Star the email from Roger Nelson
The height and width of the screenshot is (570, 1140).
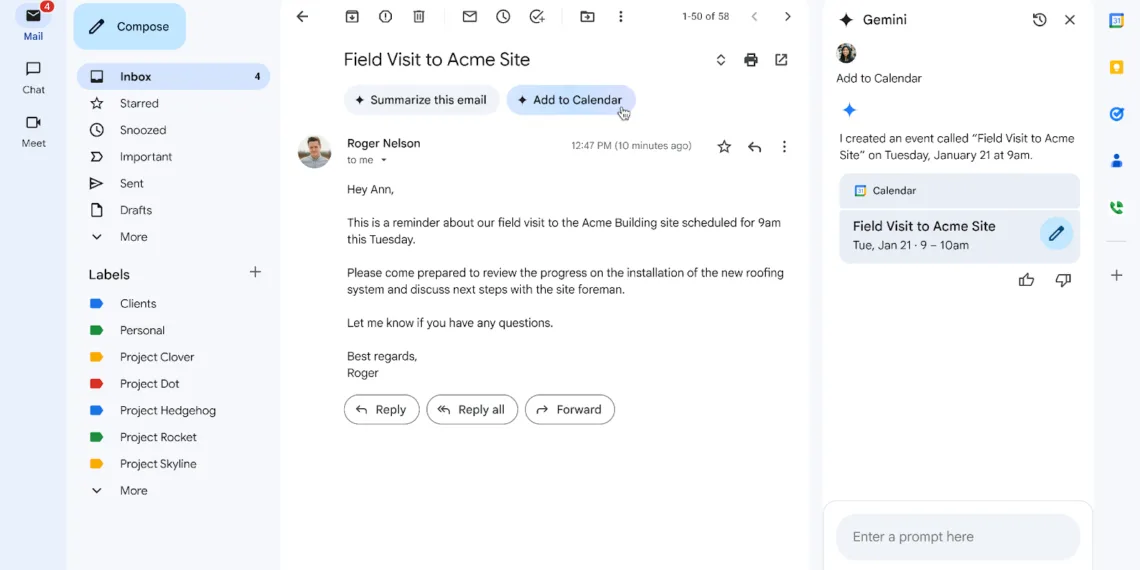[724, 147]
